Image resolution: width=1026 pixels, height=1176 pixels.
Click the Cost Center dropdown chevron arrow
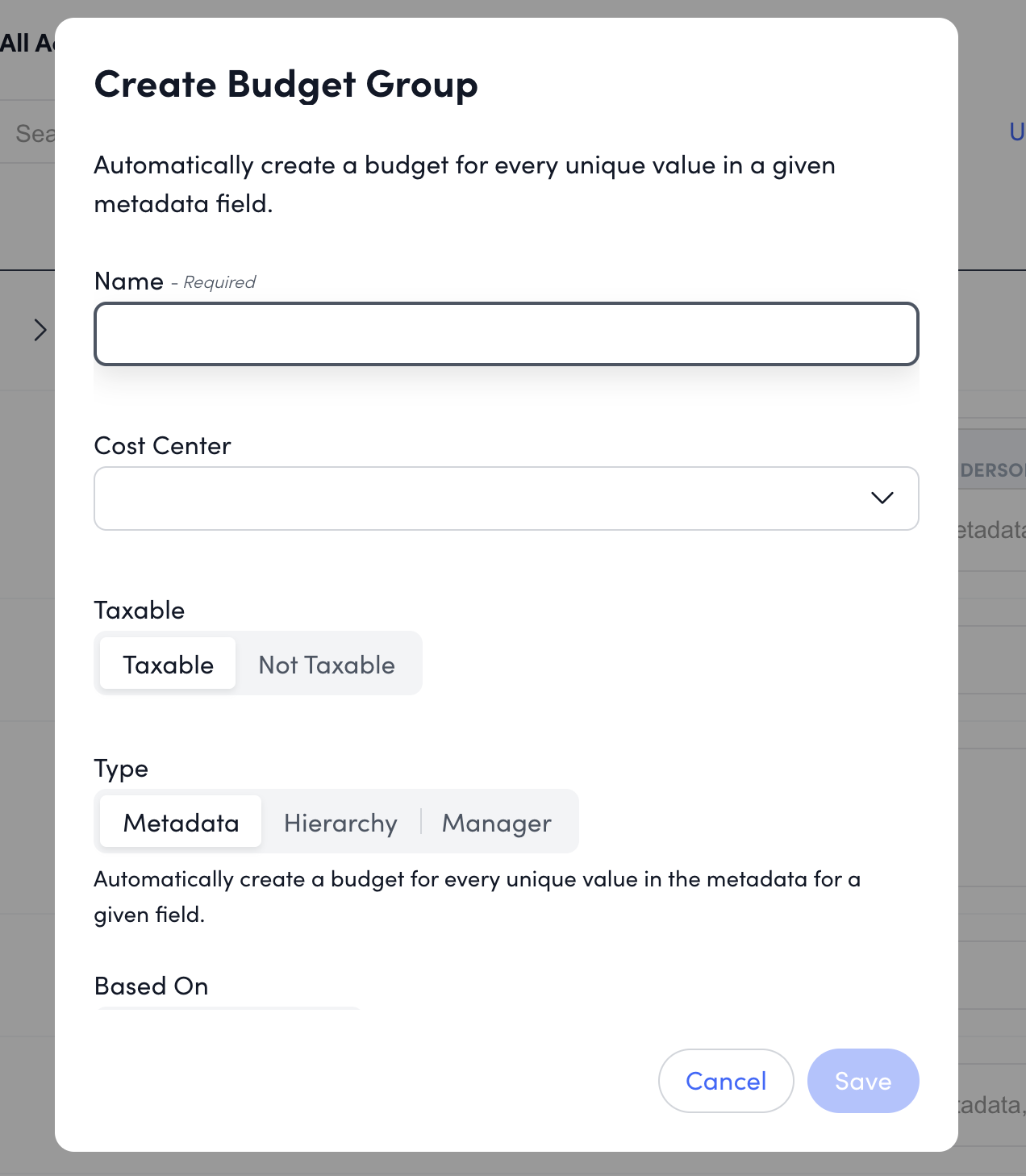882,498
